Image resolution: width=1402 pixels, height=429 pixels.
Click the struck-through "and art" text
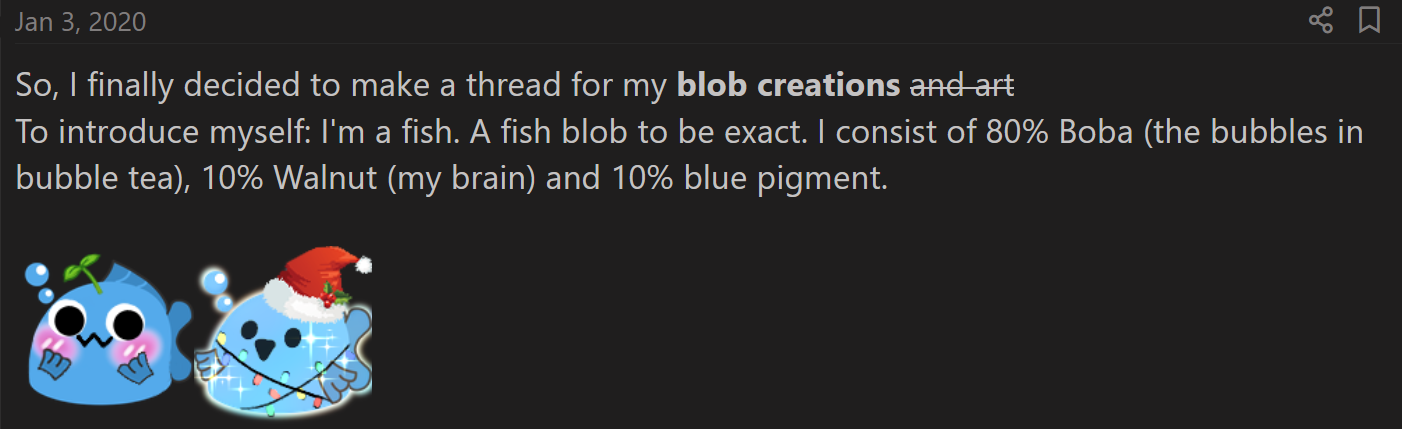[x=961, y=86]
